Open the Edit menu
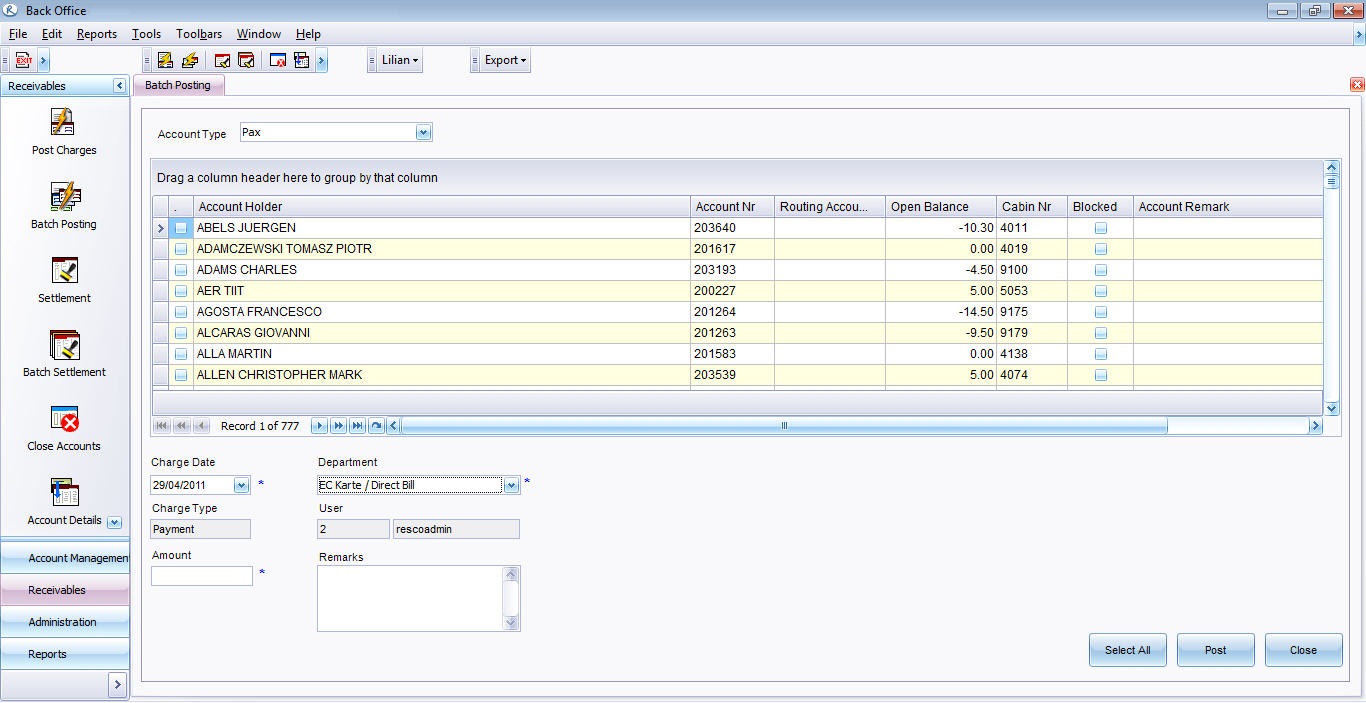The image size is (1366, 703). (x=52, y=34)
